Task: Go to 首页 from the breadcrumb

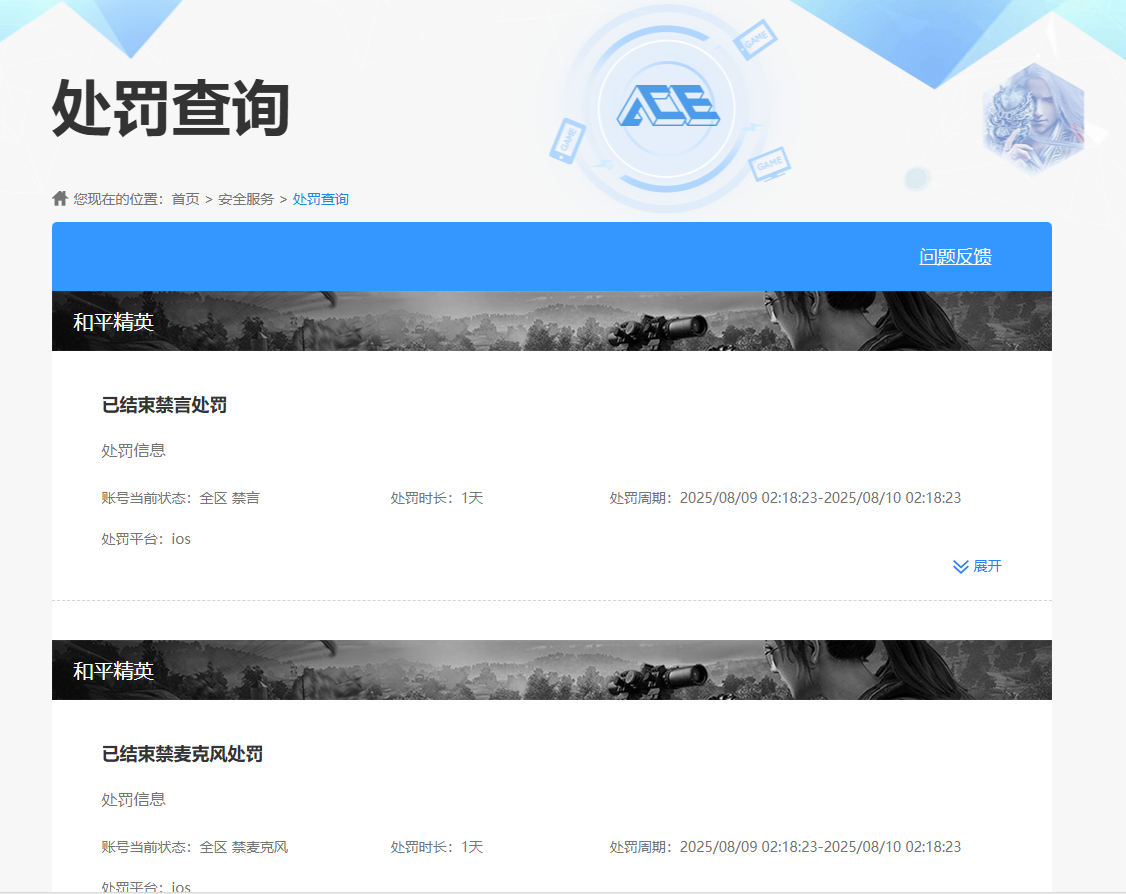Action: (x=185, y=199)
